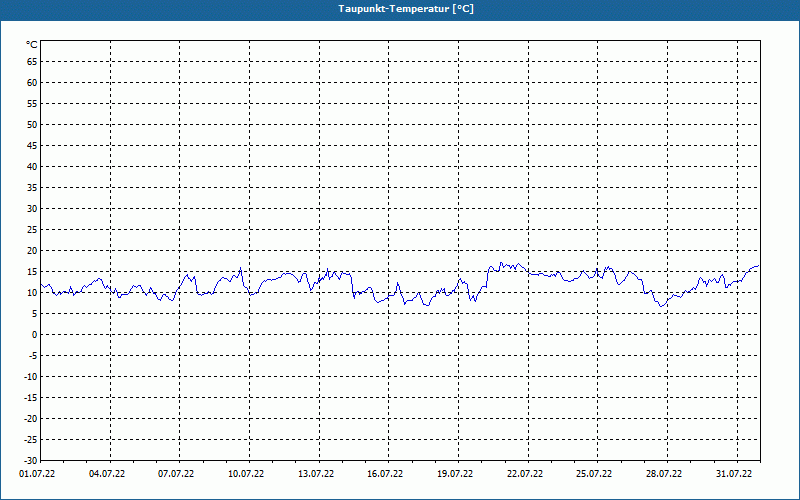
Task: Select the 55 y-axis value
Action: pos(32,104)
